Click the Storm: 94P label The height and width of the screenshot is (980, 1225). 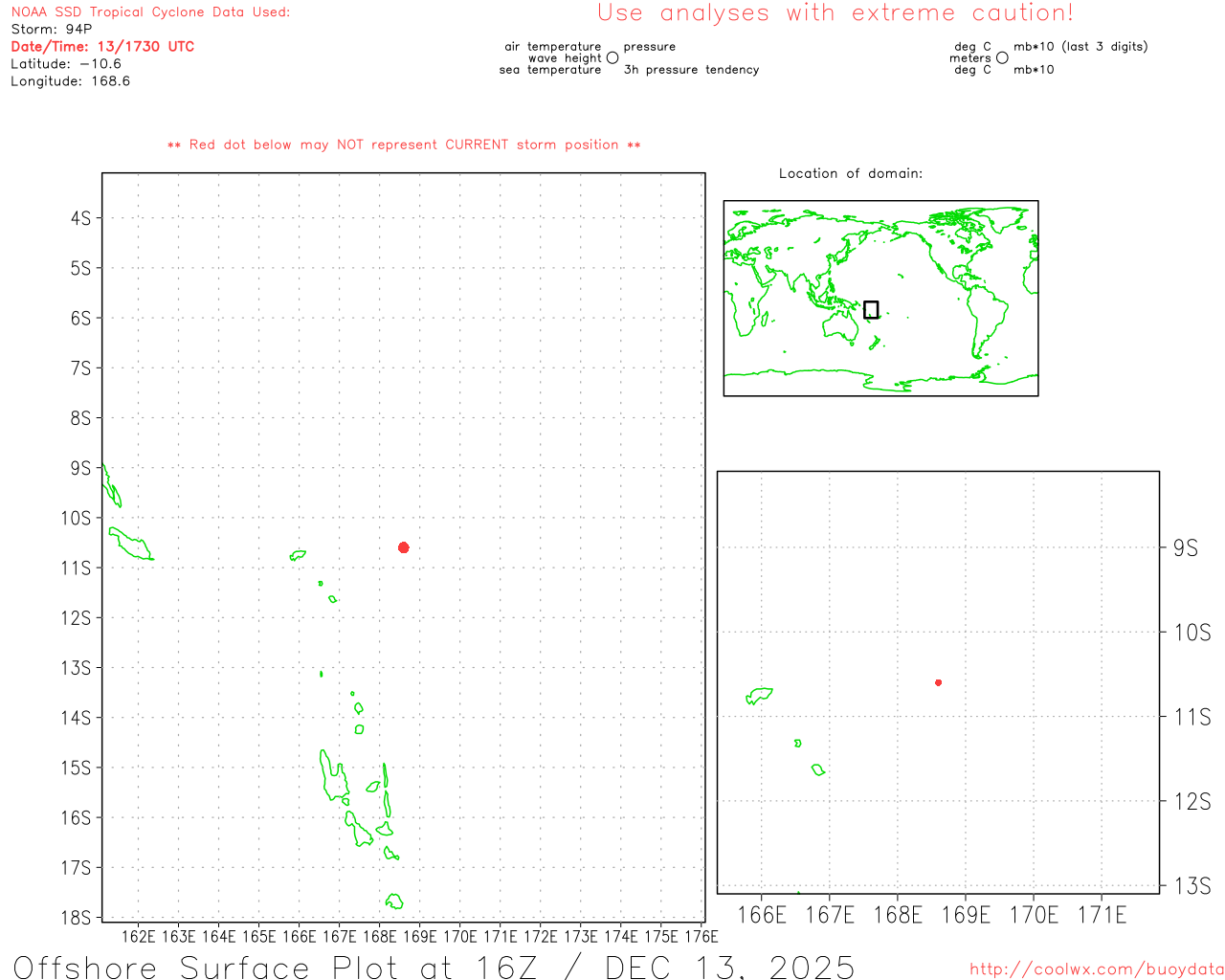tap(52, 29)
